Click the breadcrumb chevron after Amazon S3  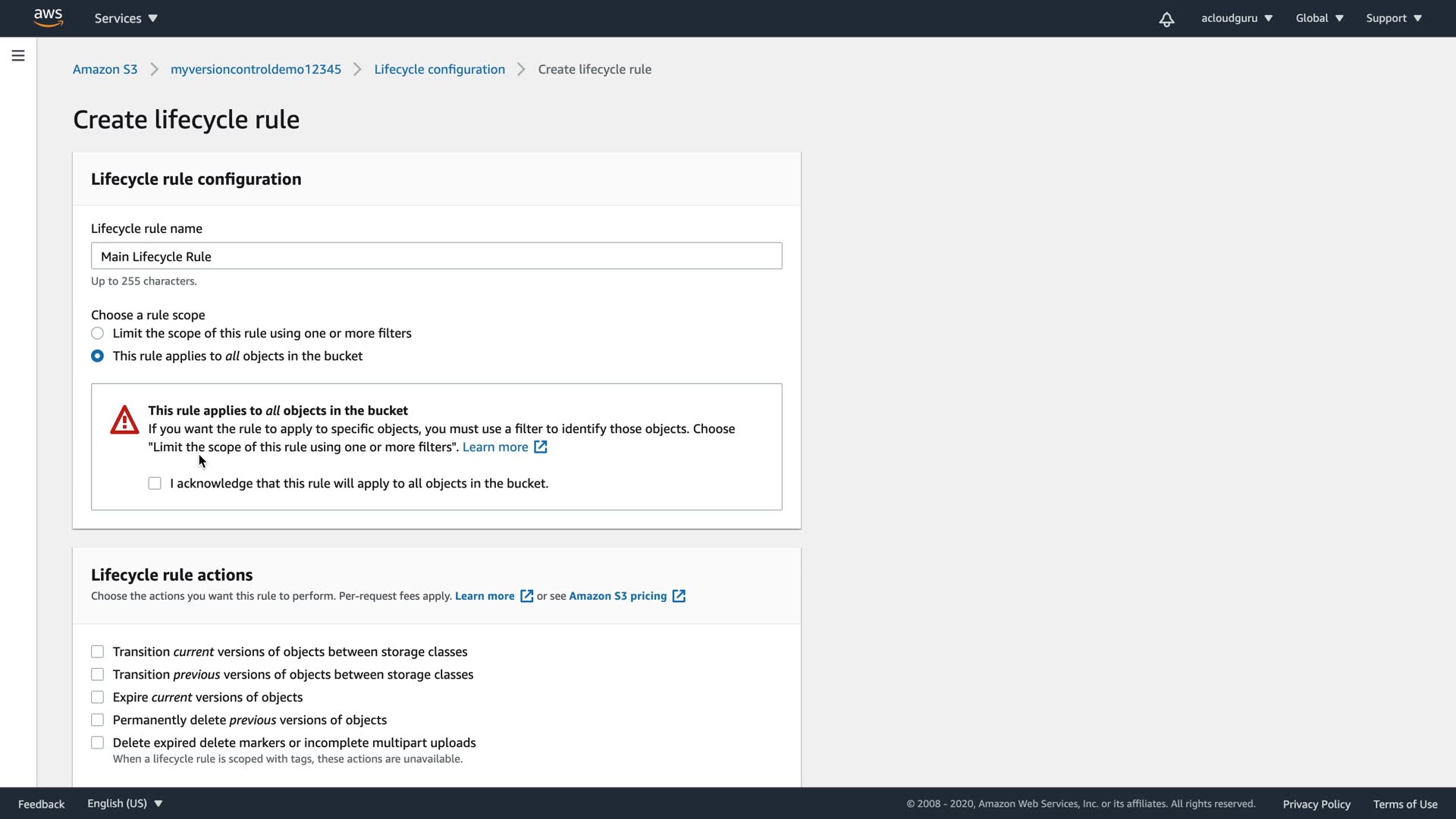click(x=154, y=69)
